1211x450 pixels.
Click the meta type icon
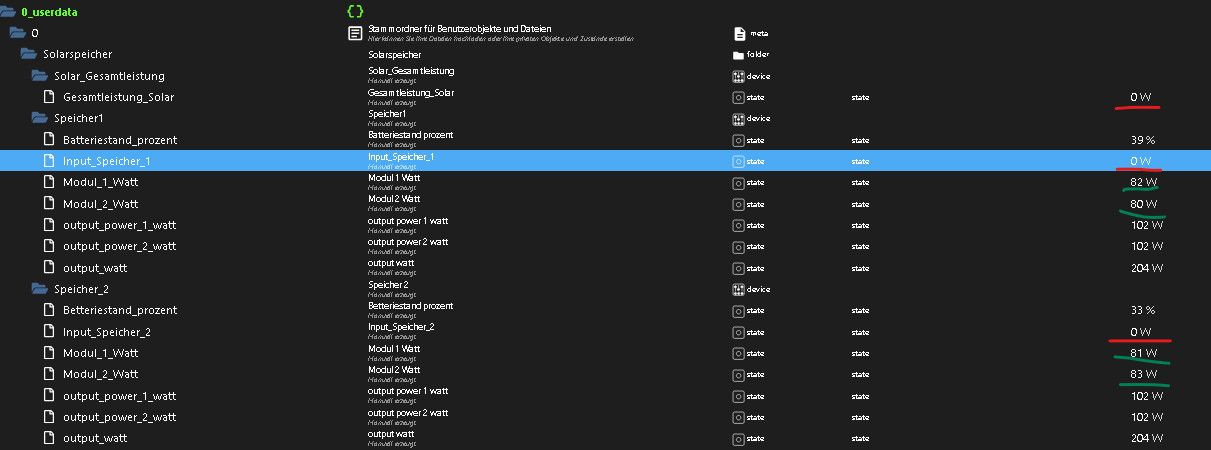point(739,33)
